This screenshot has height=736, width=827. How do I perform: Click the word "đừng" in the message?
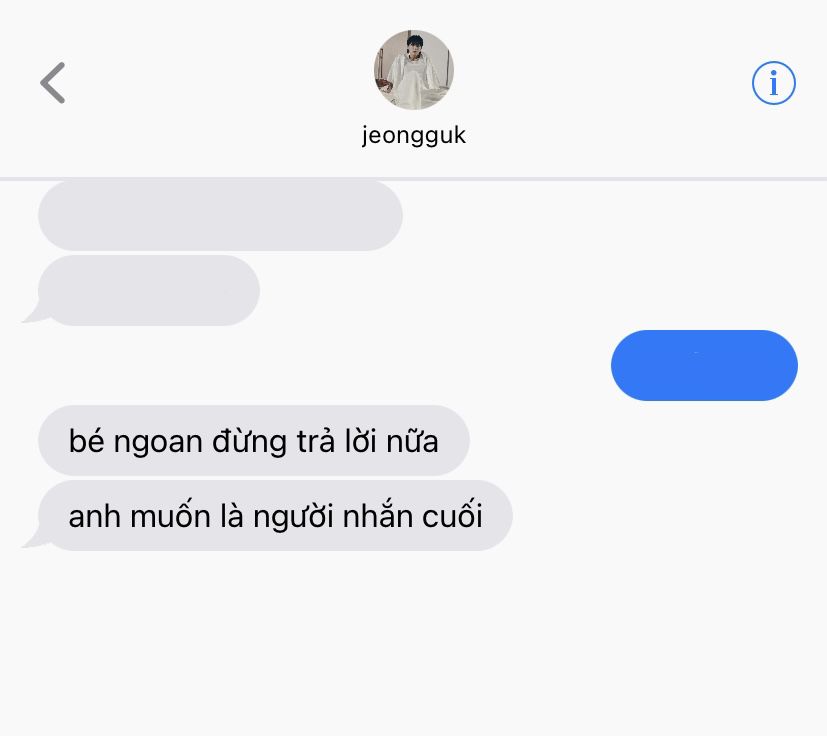249,441
